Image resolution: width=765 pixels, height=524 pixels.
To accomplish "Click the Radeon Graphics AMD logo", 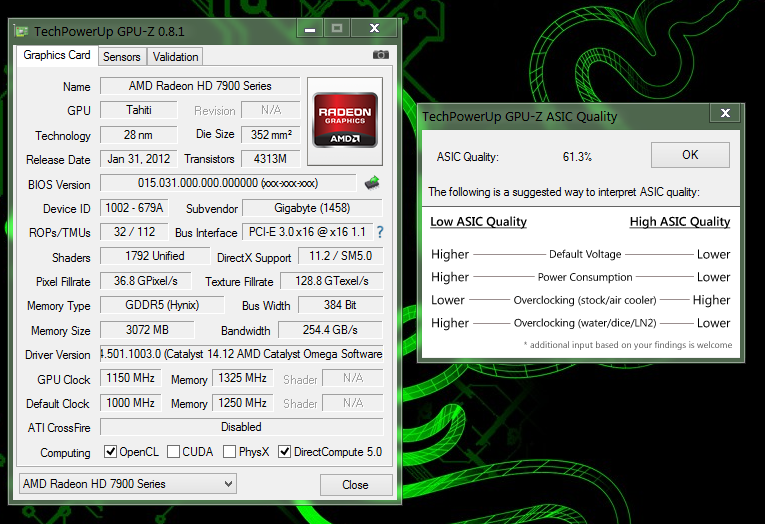I will (x=345, y=121).
